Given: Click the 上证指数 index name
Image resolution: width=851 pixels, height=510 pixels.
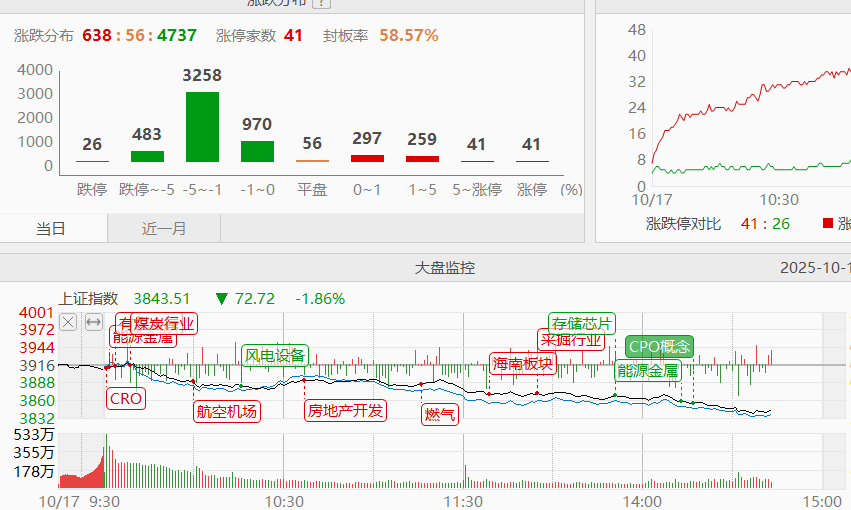Looking at the screenshot, I should (x=88, y=298).
